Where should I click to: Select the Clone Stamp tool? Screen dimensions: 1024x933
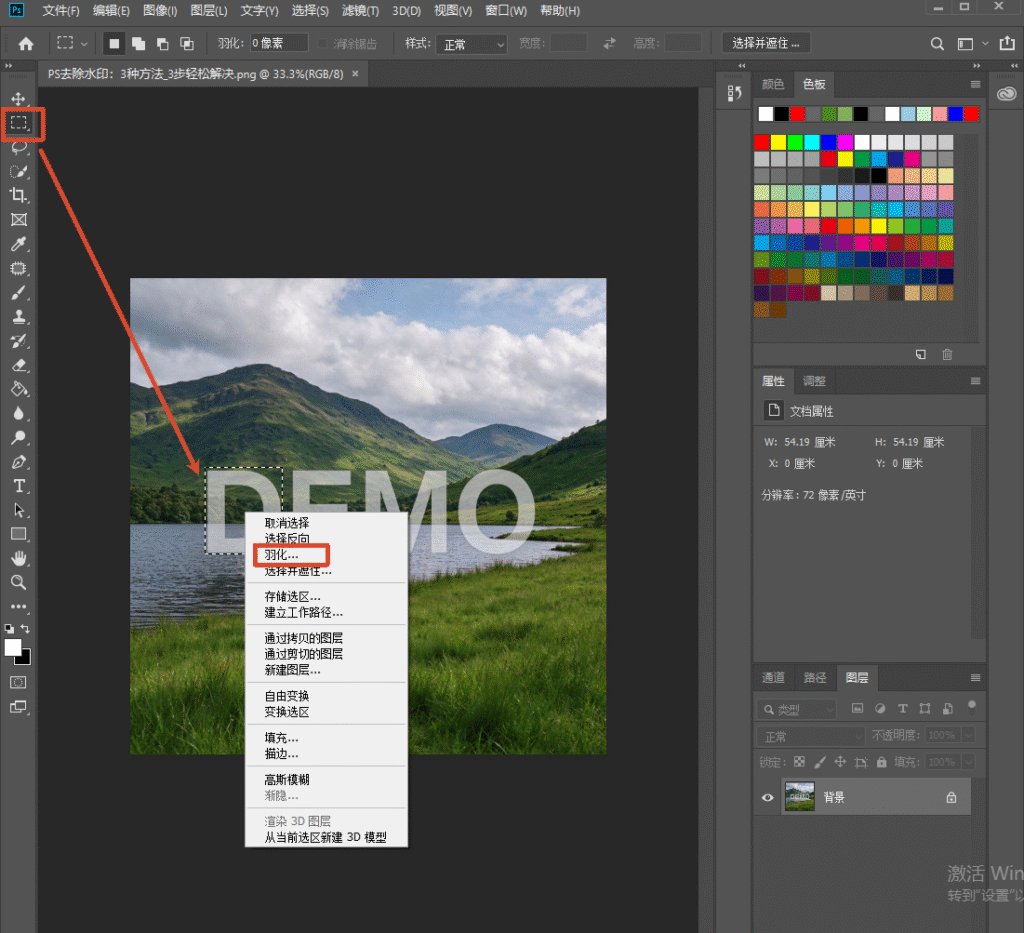pyautogui.click(x=18, y=317)
